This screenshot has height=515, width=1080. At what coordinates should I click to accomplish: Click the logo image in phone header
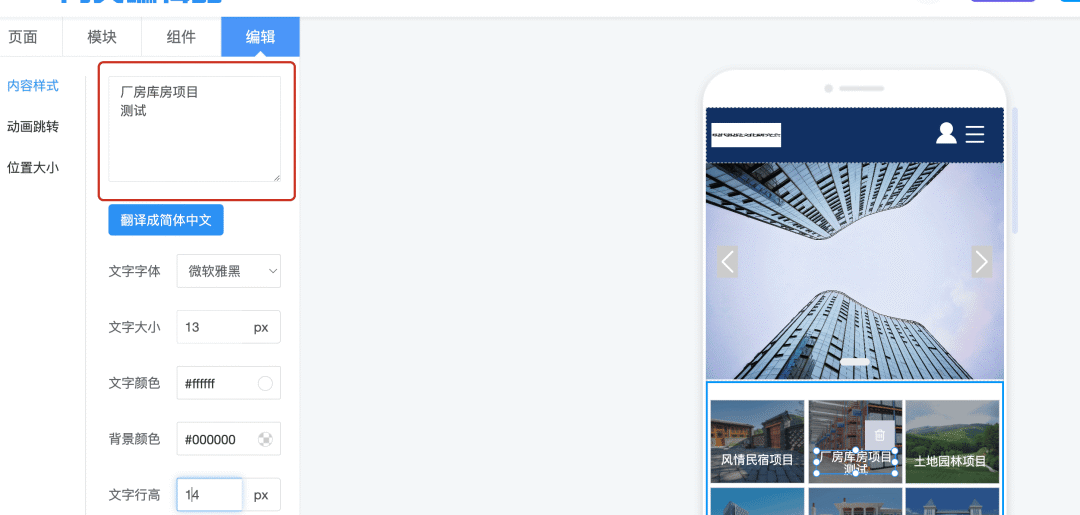[746, 135]
